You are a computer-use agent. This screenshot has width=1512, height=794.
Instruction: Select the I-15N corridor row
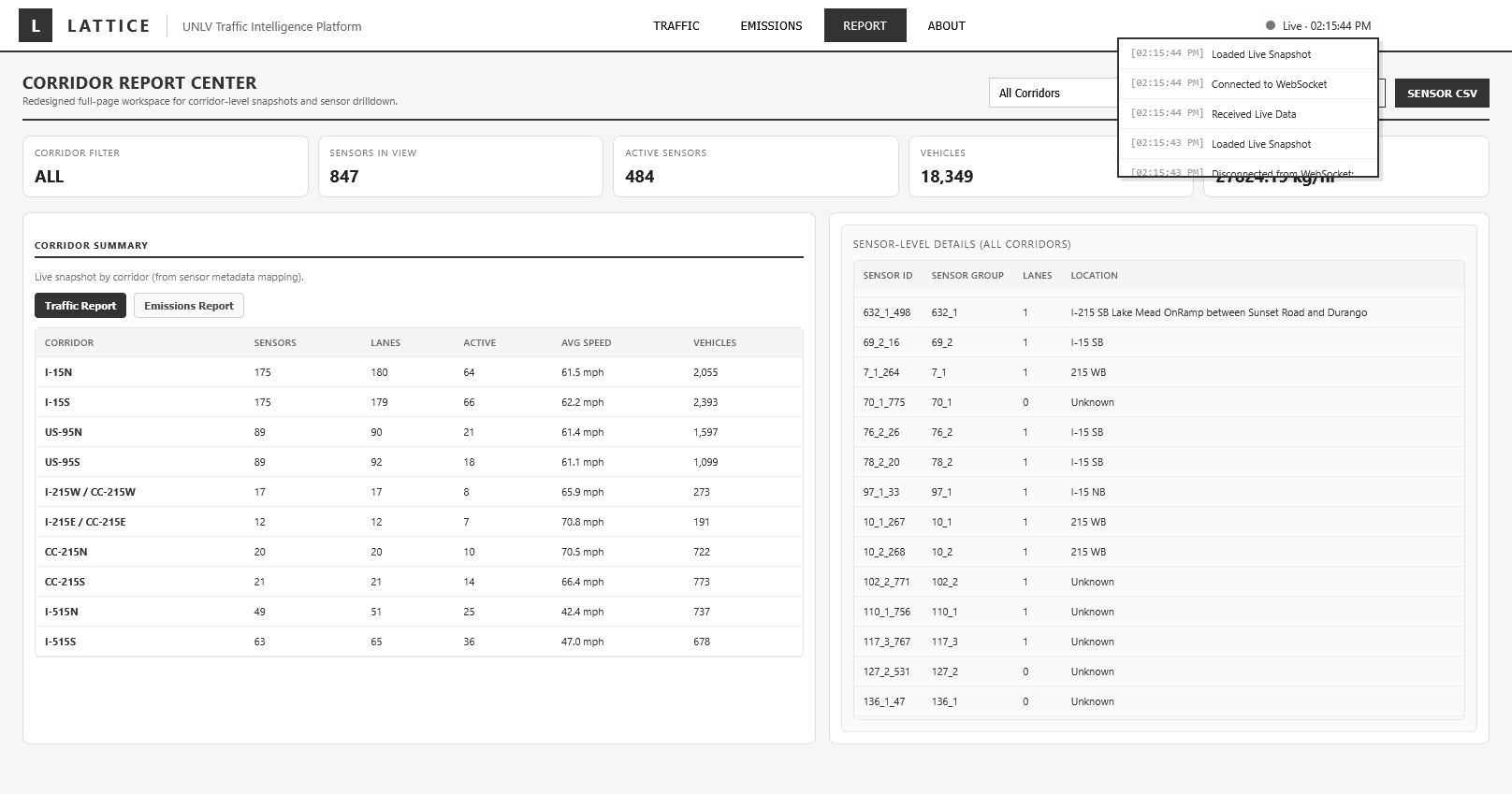tap(418, 372)
